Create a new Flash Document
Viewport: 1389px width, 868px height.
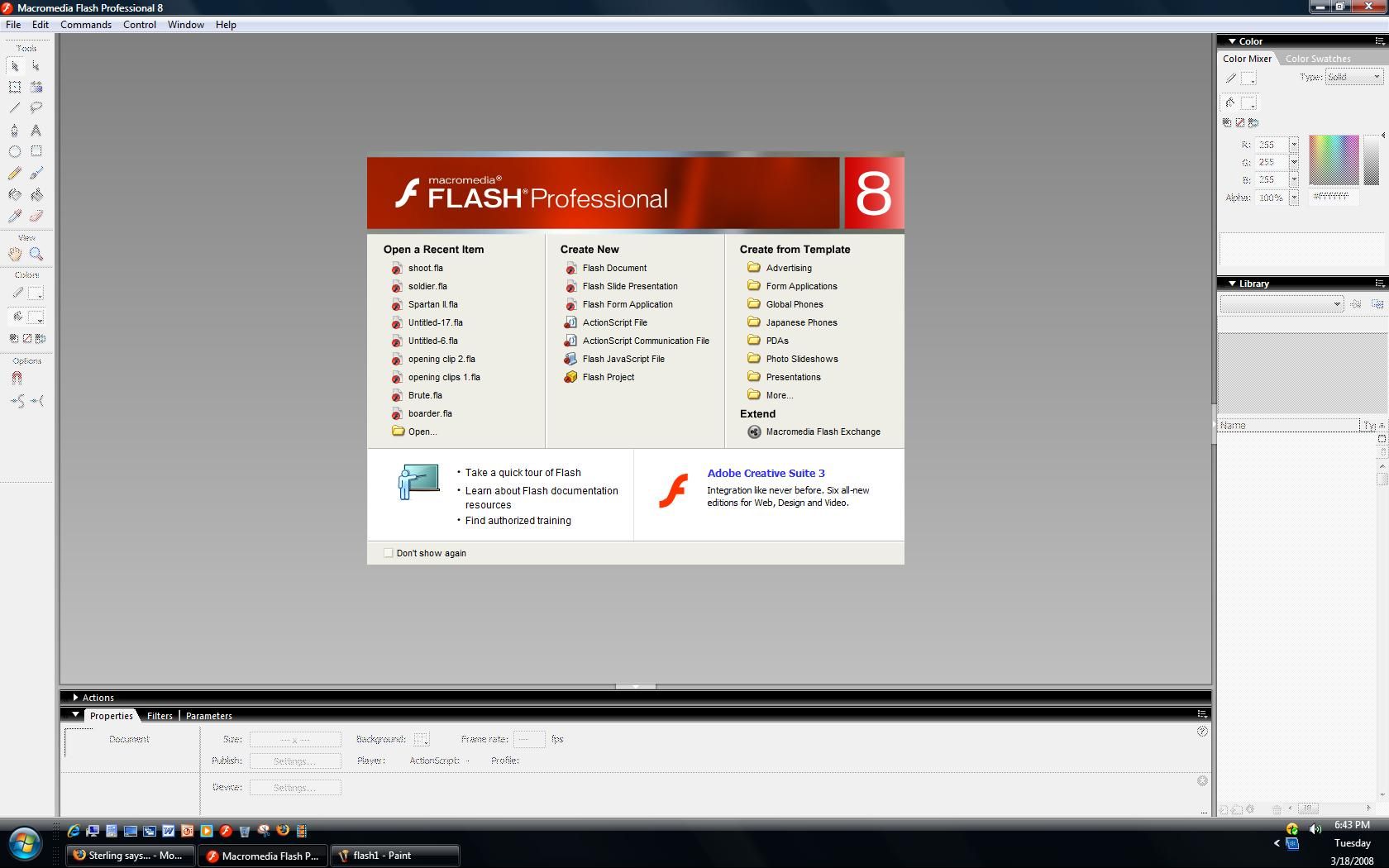[614, 268]
